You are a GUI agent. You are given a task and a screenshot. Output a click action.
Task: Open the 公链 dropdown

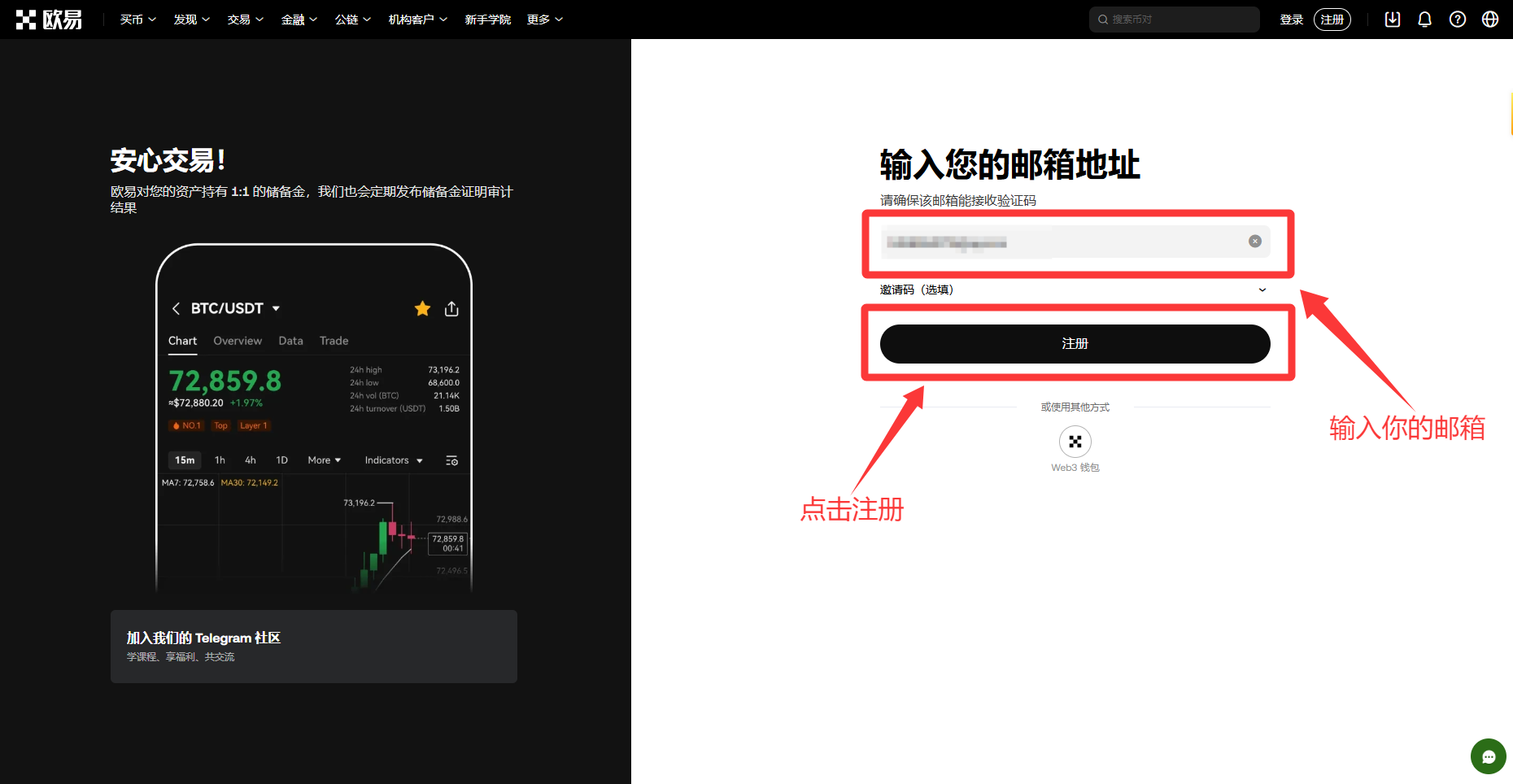pyautogui.click(x=352, y=20)
